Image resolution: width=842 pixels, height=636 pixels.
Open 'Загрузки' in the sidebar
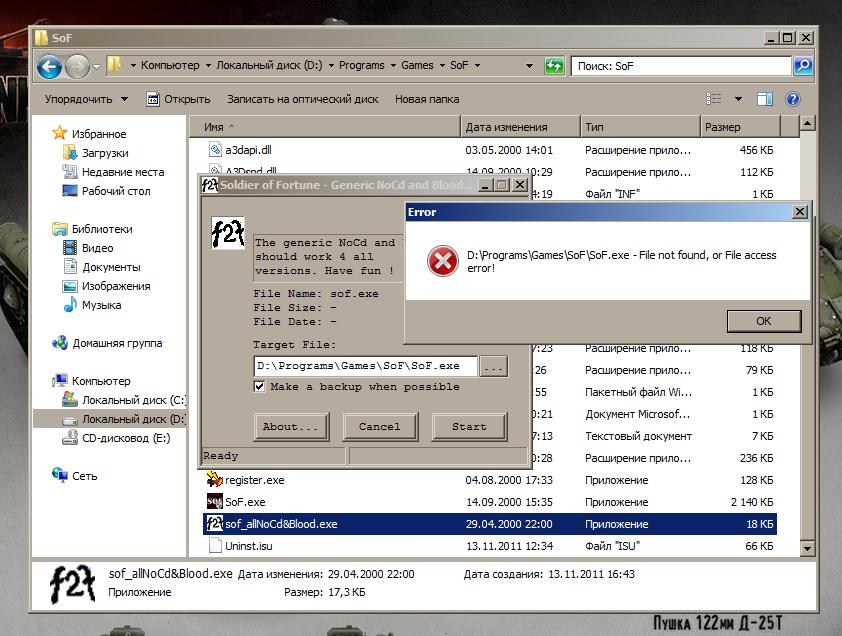pos(105,153)
